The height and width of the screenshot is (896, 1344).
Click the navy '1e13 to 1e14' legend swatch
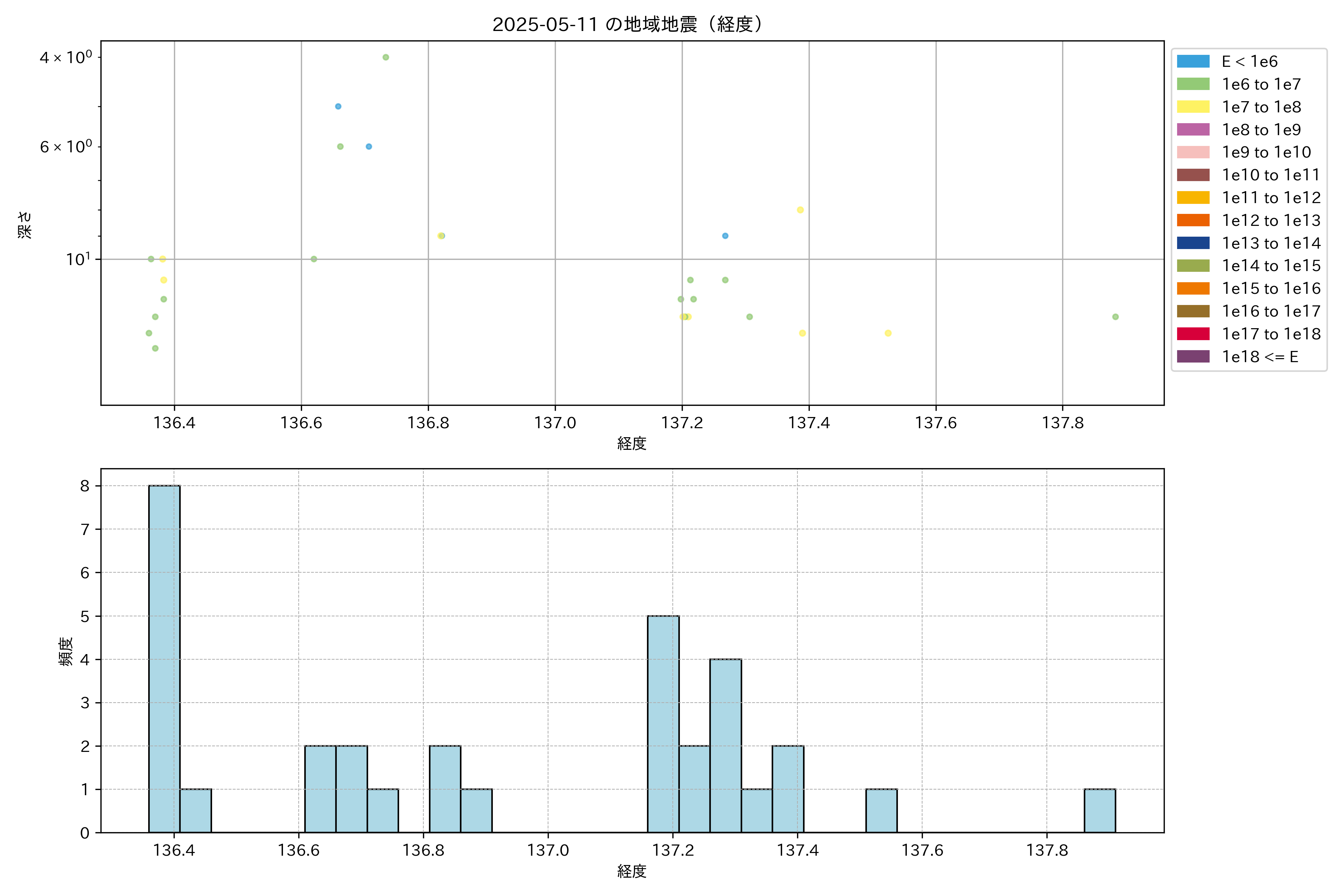pos(1193,243)
